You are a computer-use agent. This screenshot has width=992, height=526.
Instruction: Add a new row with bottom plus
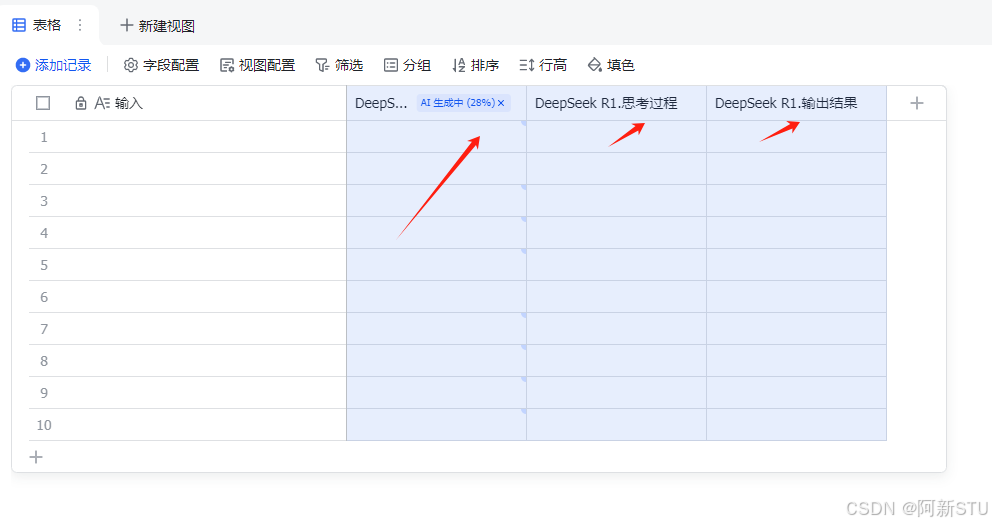click(36, 457)
